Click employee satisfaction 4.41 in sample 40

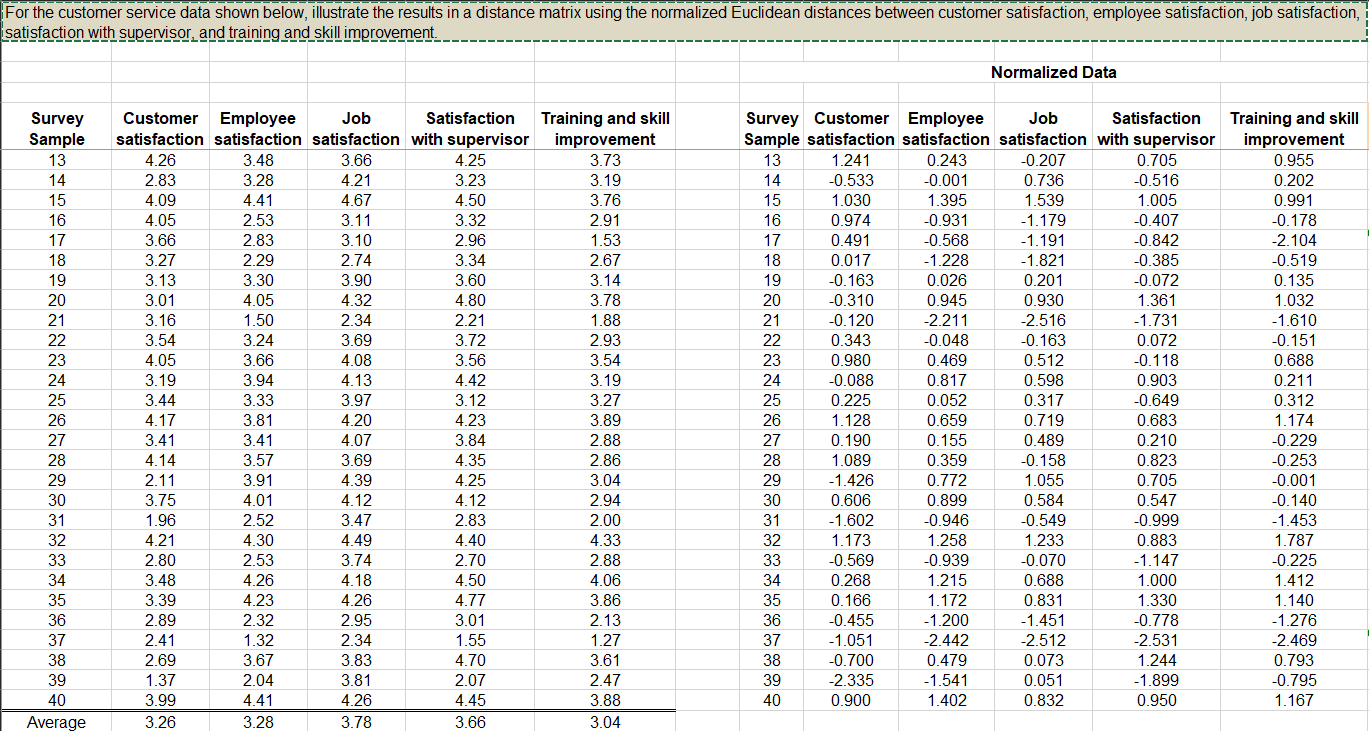[x=257, y=700]
